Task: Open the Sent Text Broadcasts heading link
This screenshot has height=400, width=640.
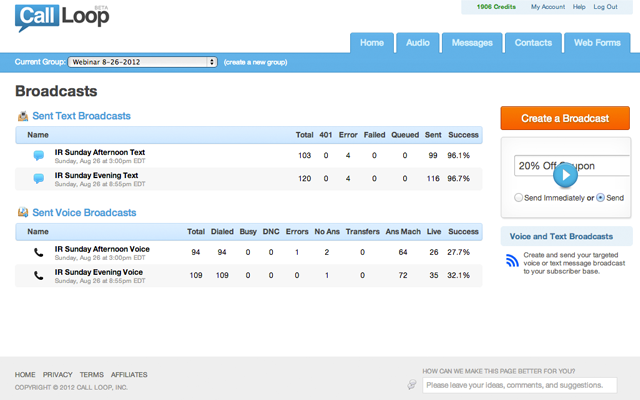Action: (82, 116)
